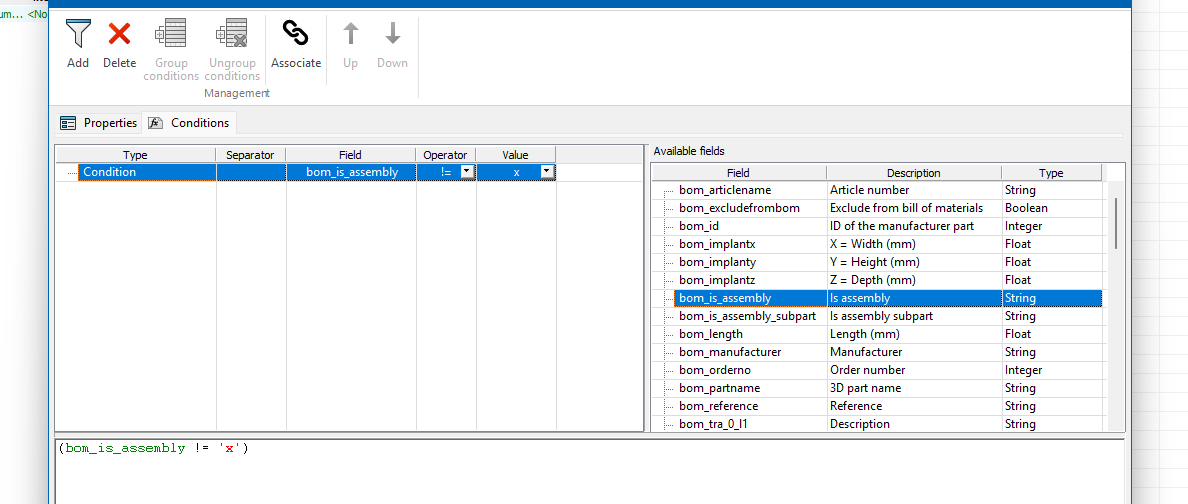Expand the Value dropdown showing x

[x=546, y=172]
